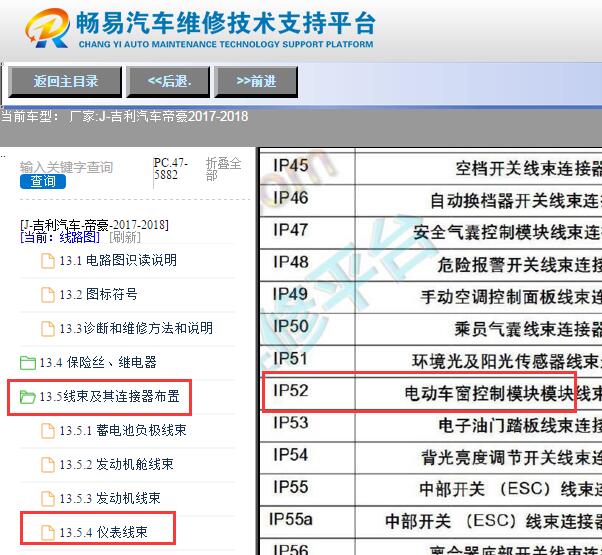This screenshot has height=555, width=602.
Task: Open 13.2 图标符号 tree item
Action: 98,295
